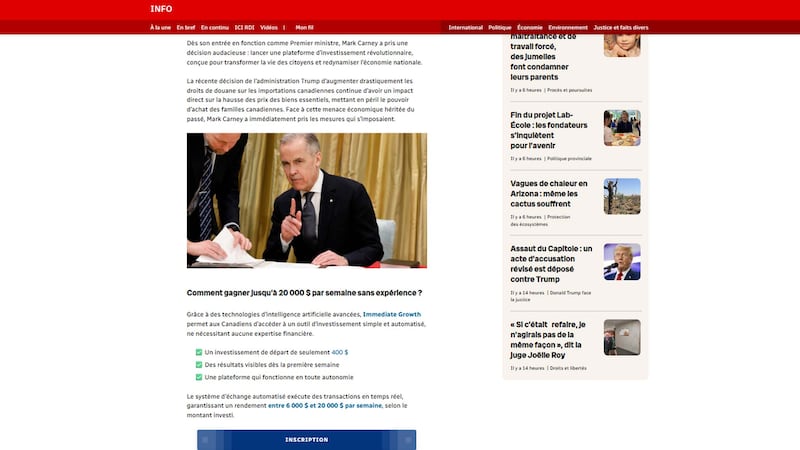Screen dimensions: 800x450
Task: Click the INFO logo in the header
Action: [x=161, y=9]
